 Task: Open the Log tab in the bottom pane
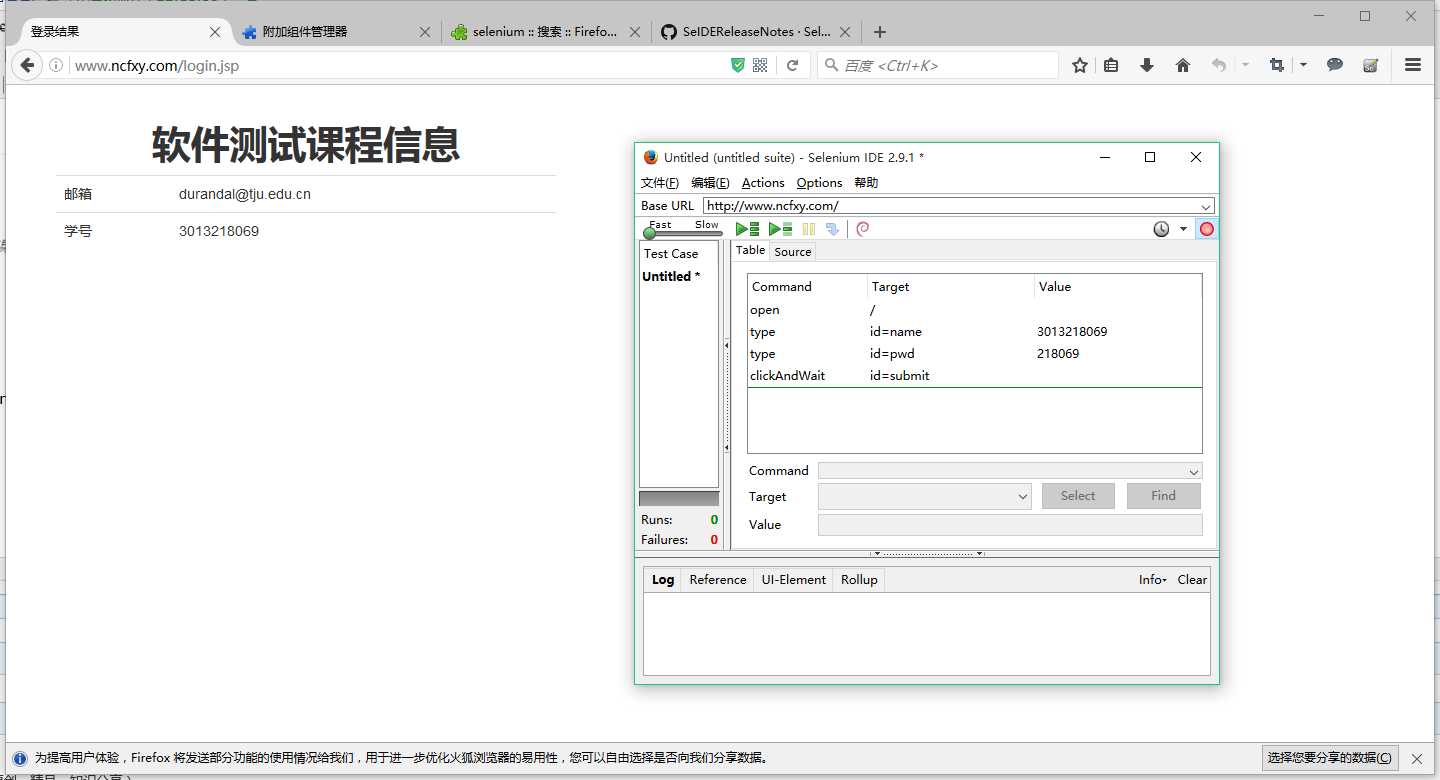[663, 580]
